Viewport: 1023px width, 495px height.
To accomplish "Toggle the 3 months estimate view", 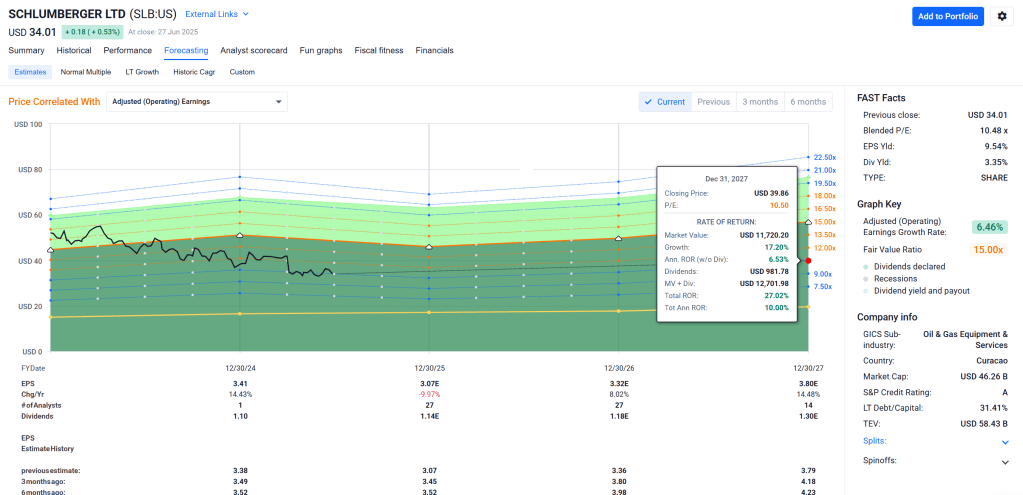I will tap(759, 102).
